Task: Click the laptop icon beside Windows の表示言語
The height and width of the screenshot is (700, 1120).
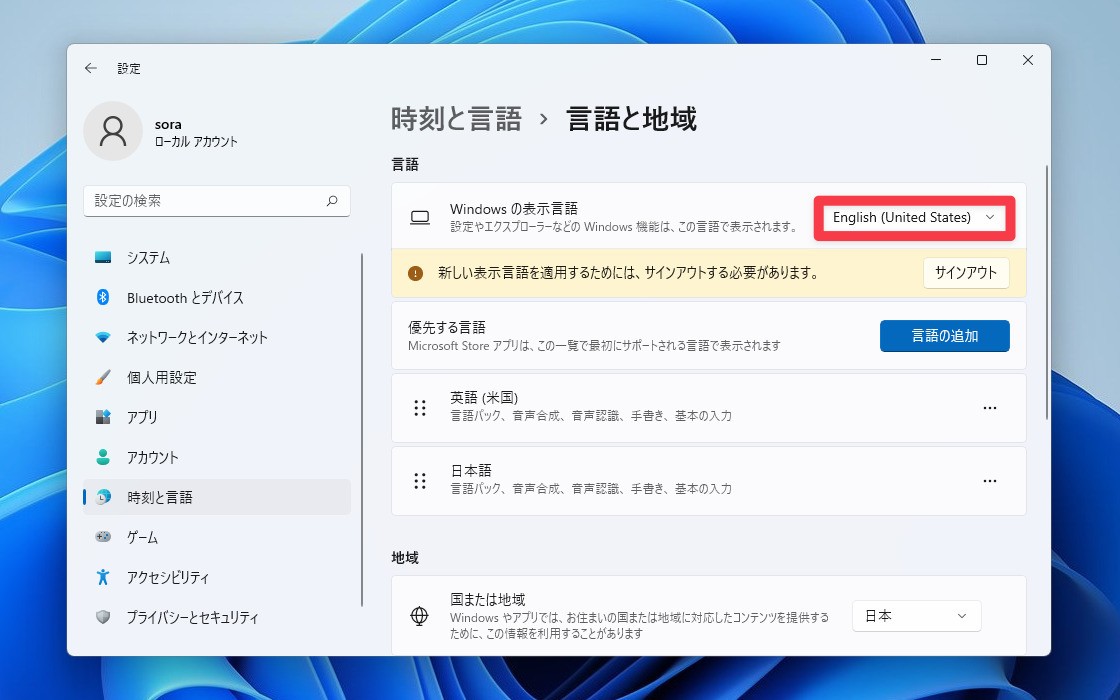Action: click(420, 217)
